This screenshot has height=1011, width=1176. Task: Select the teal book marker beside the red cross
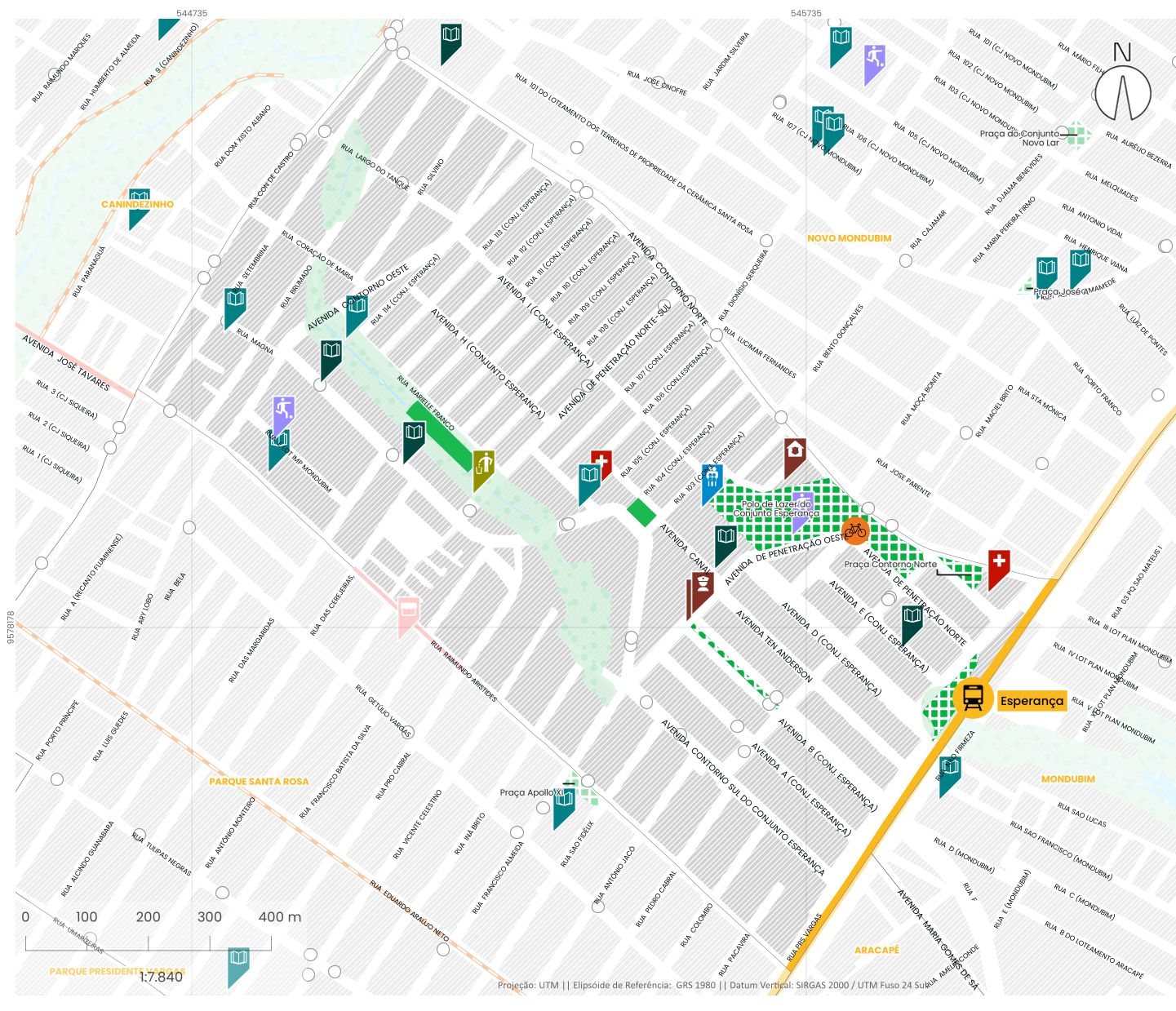click(589, 484)
